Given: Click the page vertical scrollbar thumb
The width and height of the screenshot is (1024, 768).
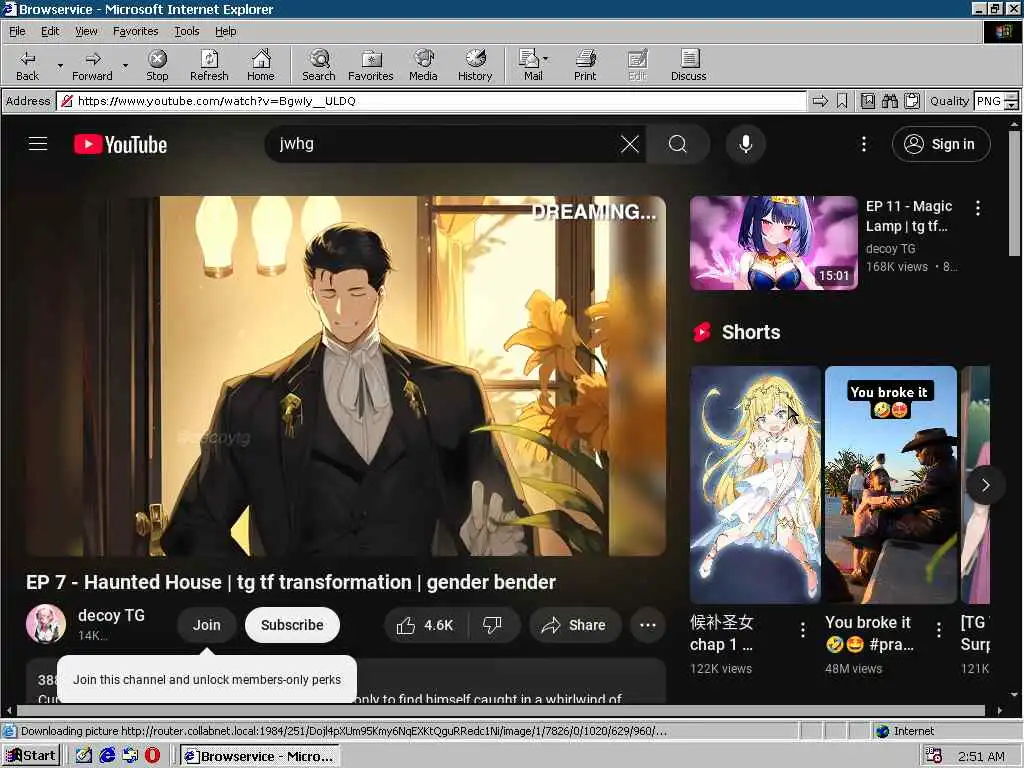Looking at the screenshot, I should click(x=1014, y=195).
